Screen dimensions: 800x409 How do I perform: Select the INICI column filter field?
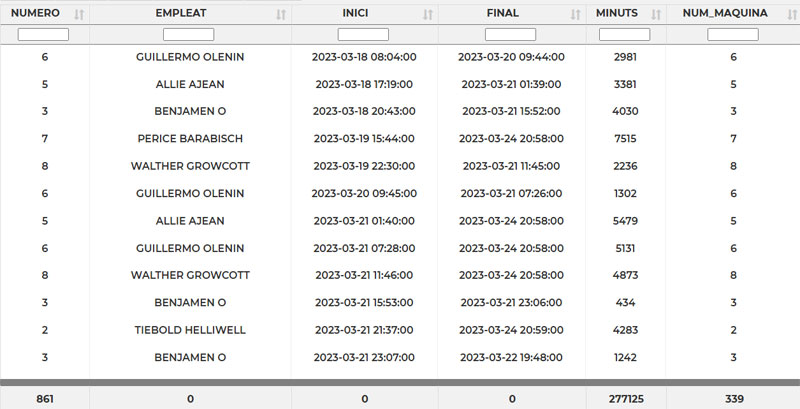(364, 34)
